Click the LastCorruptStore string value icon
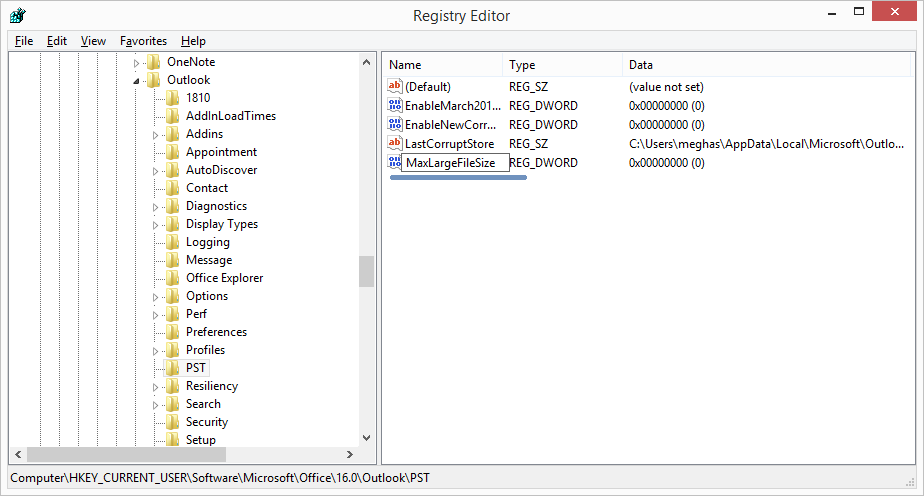This screenshot has height=496, width=924. pos(394,143)
